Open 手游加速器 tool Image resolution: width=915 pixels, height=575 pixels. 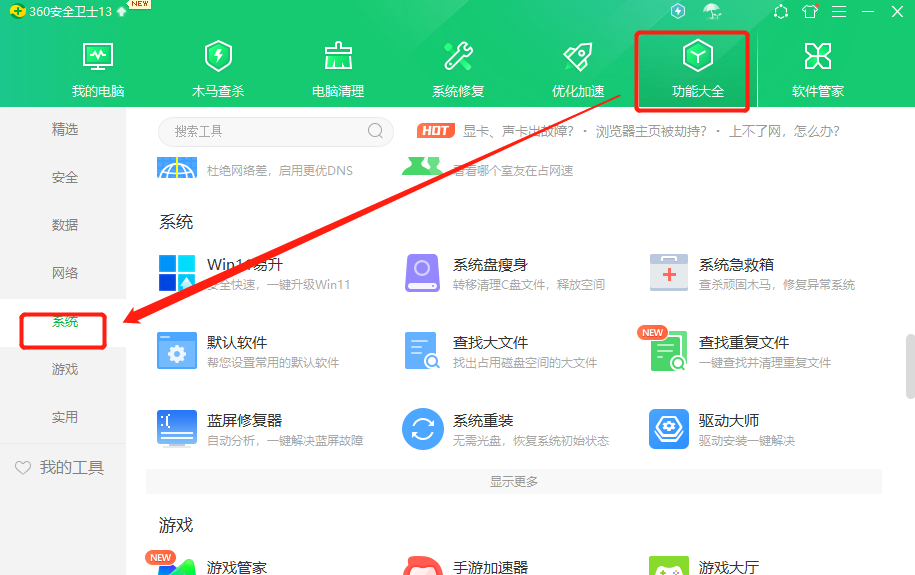[x=490, y=567]
